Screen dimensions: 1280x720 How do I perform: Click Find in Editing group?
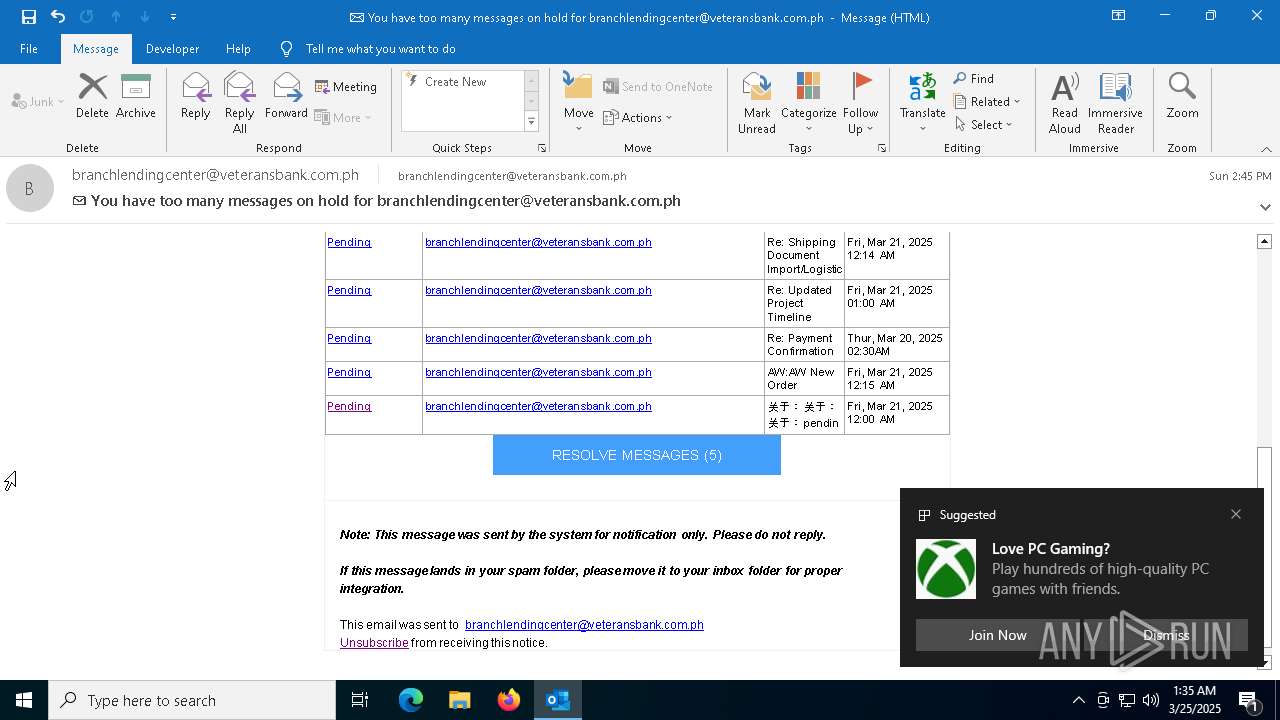(974, 79)
